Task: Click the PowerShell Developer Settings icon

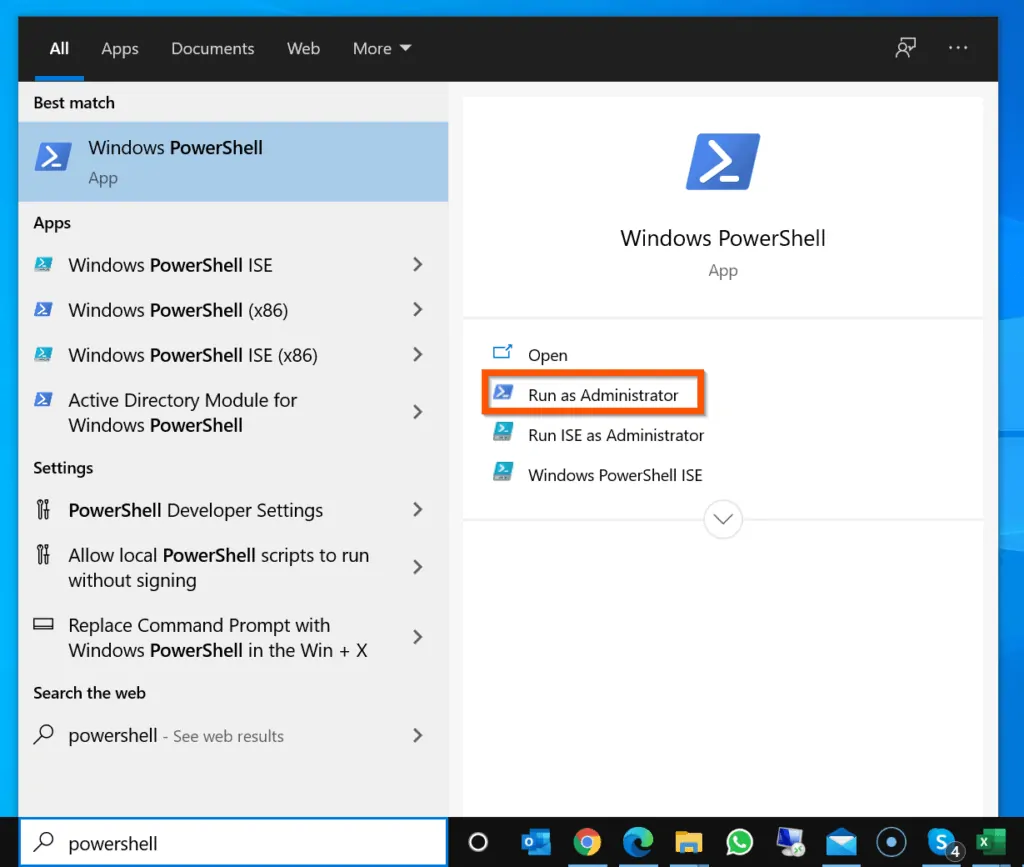Action: (x=43, y=510)
